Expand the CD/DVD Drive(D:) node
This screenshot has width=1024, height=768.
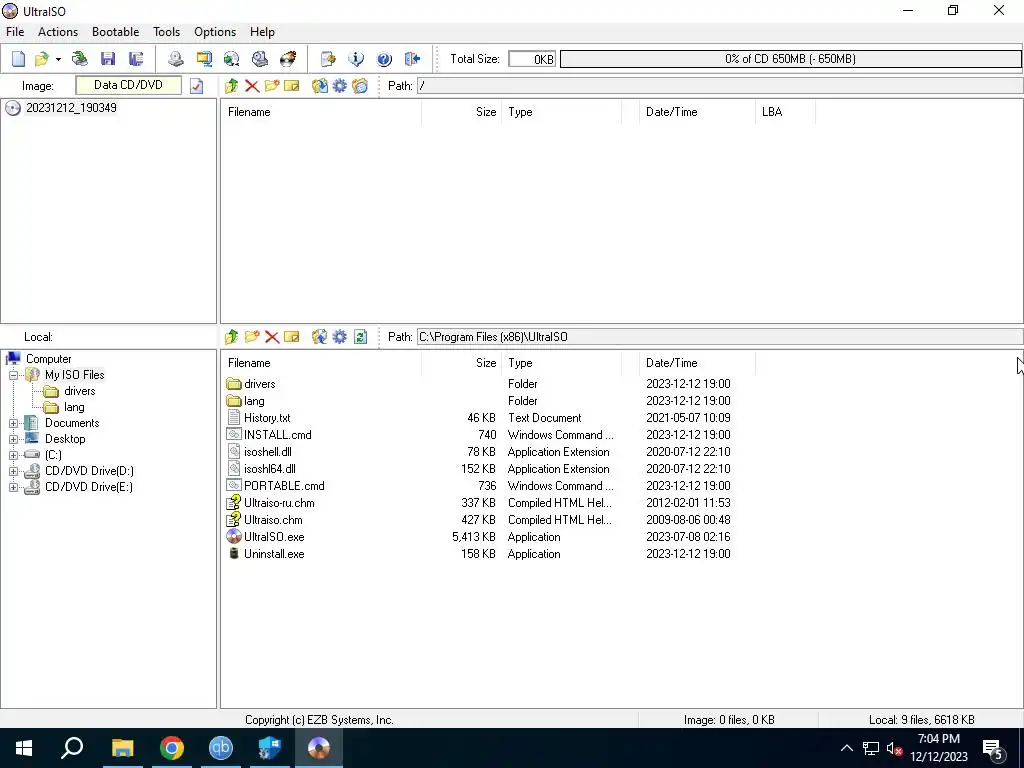[x=13, y=471]
